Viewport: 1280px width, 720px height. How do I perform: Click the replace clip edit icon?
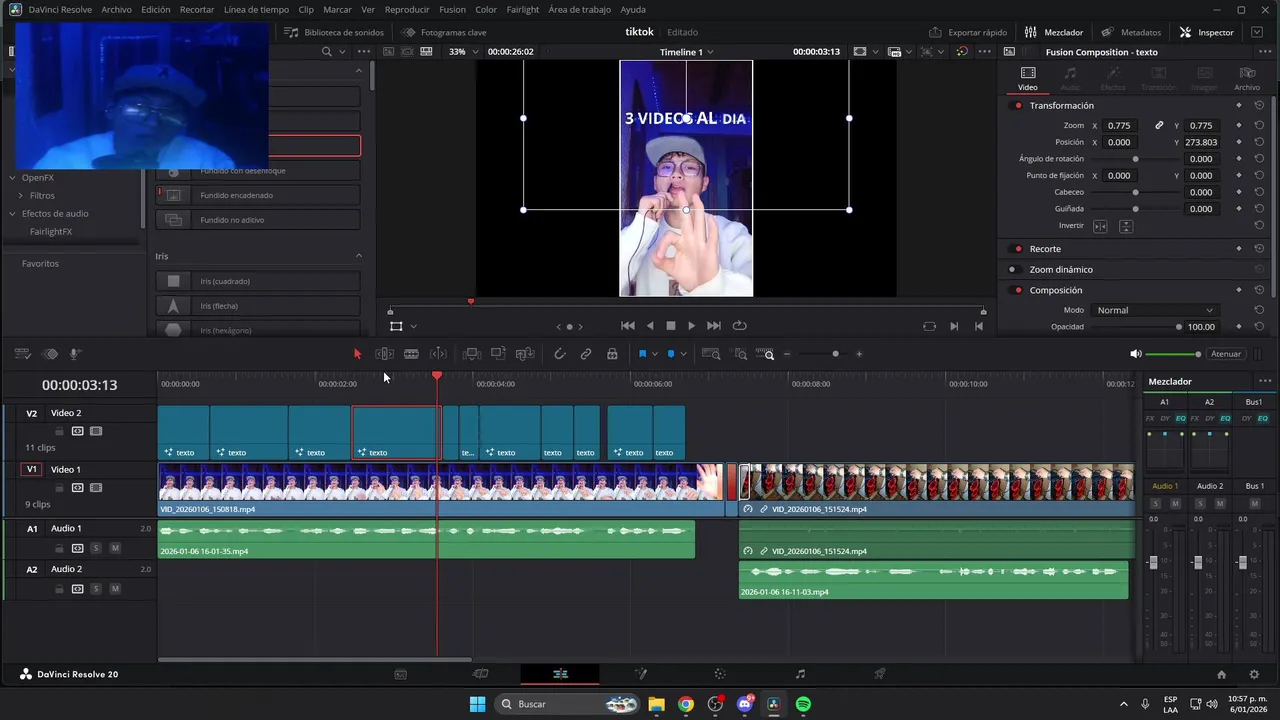[x=525, y=354]
